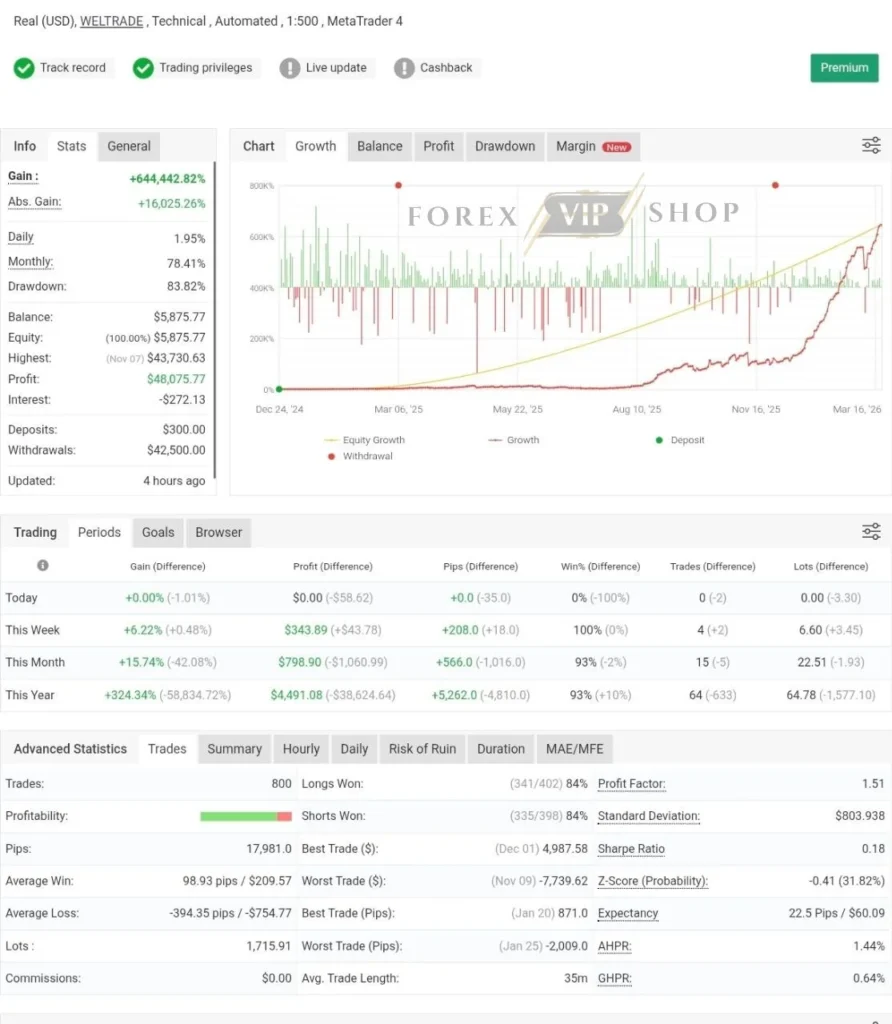This screenshot has width=892, height=1024.
Task: Click the Abs. Gain label
Action: click(35, 202)
